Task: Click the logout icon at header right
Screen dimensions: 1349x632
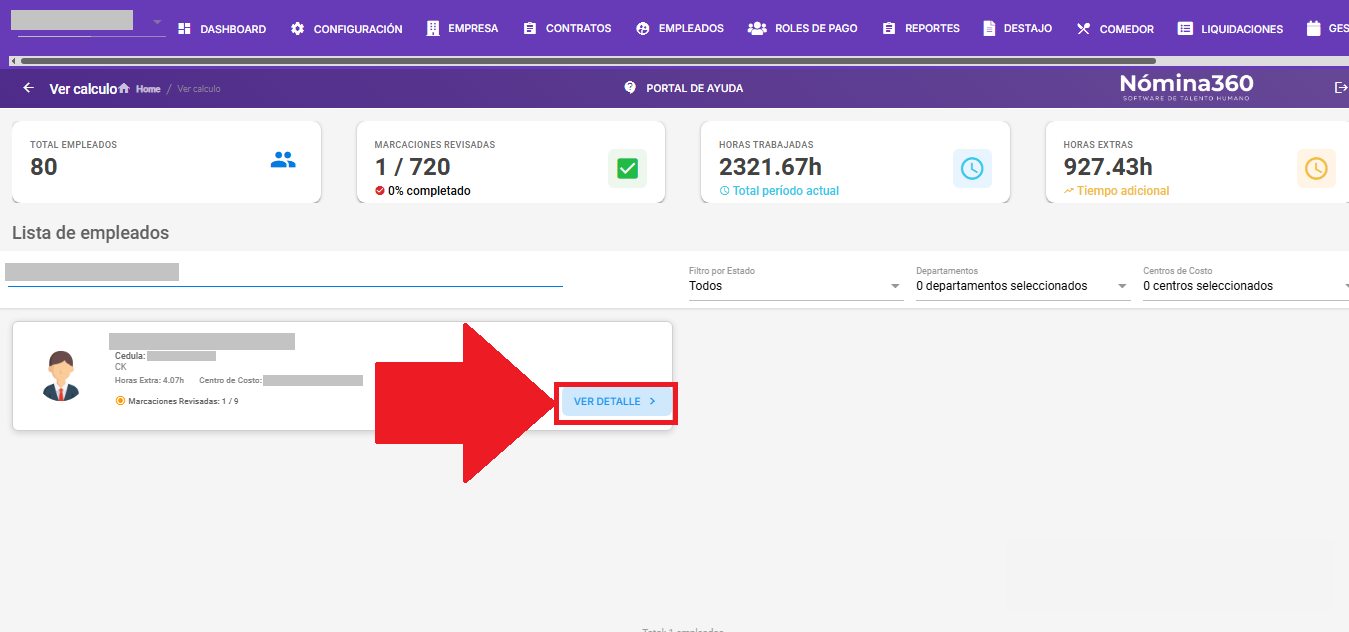Action: 1341,88
